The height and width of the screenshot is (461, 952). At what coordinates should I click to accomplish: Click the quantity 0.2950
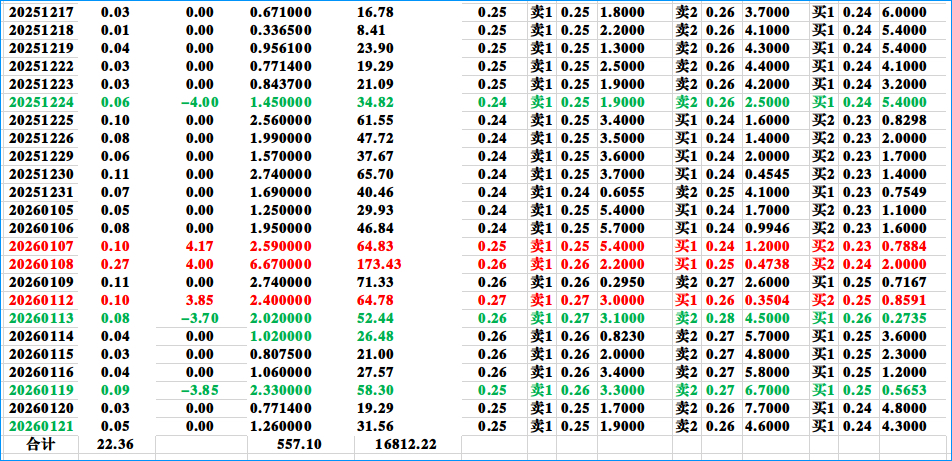coord(624,282)
